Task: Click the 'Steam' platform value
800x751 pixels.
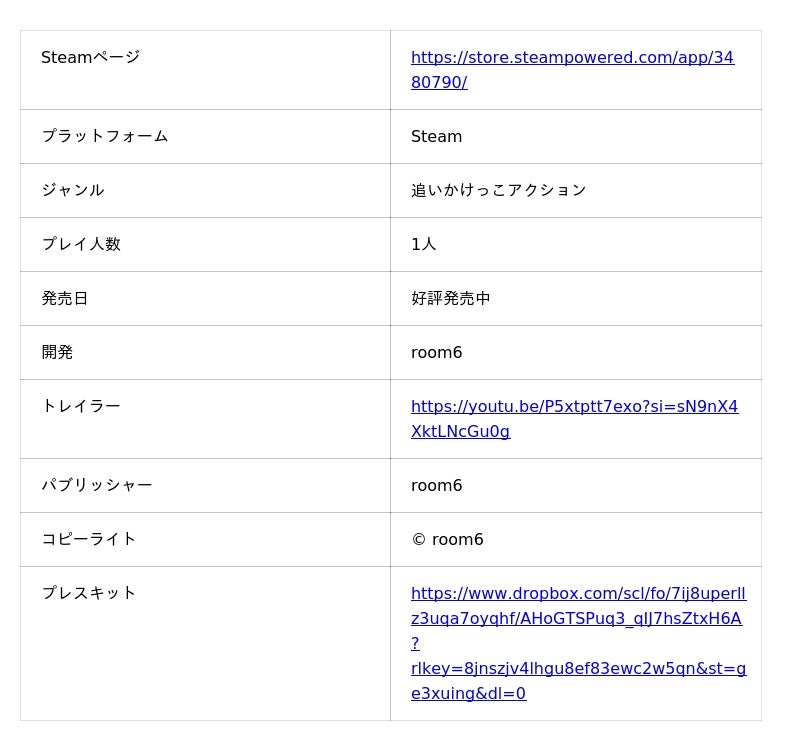Action: pyautogui.click(x=436, y=136)
